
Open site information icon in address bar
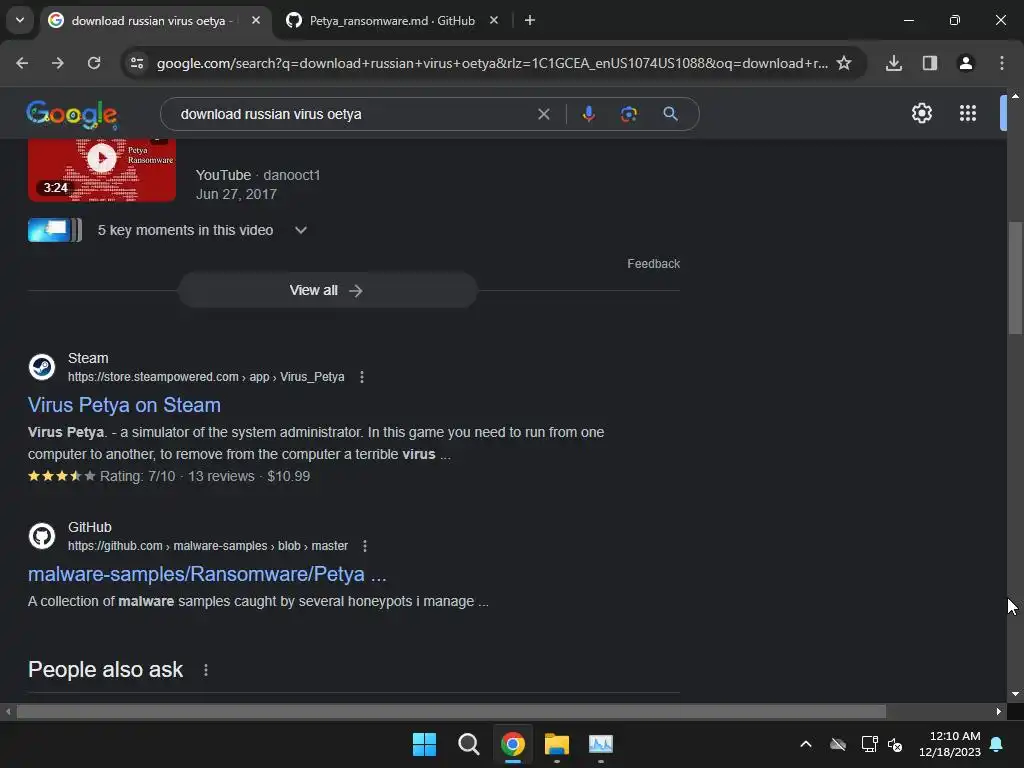137,63
